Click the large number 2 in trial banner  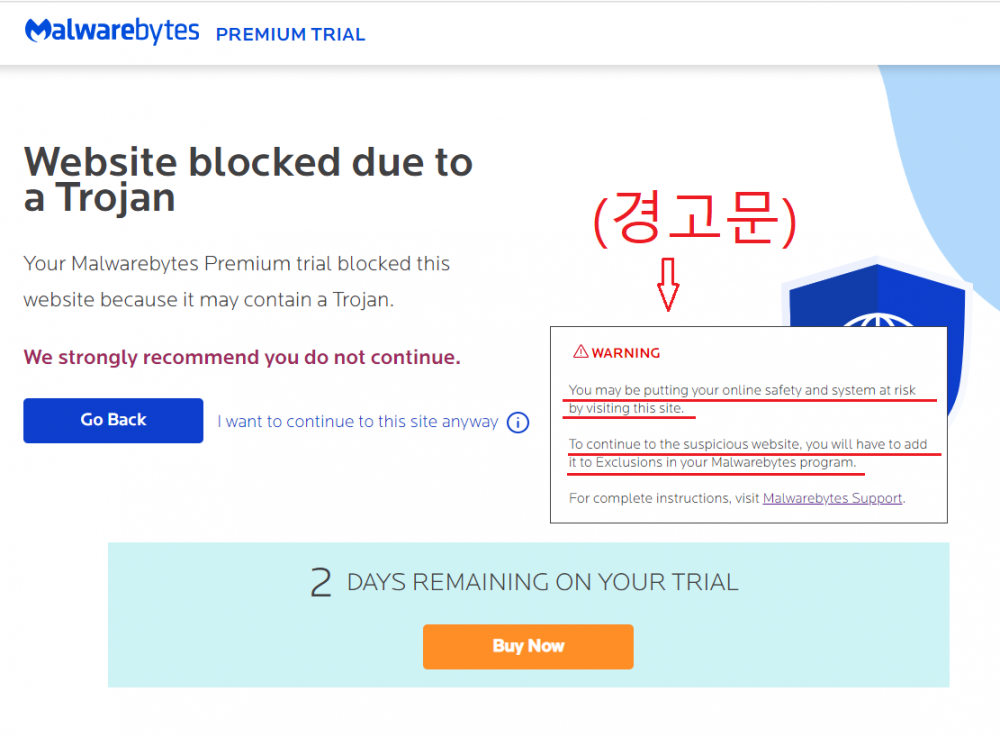(321, 582)
